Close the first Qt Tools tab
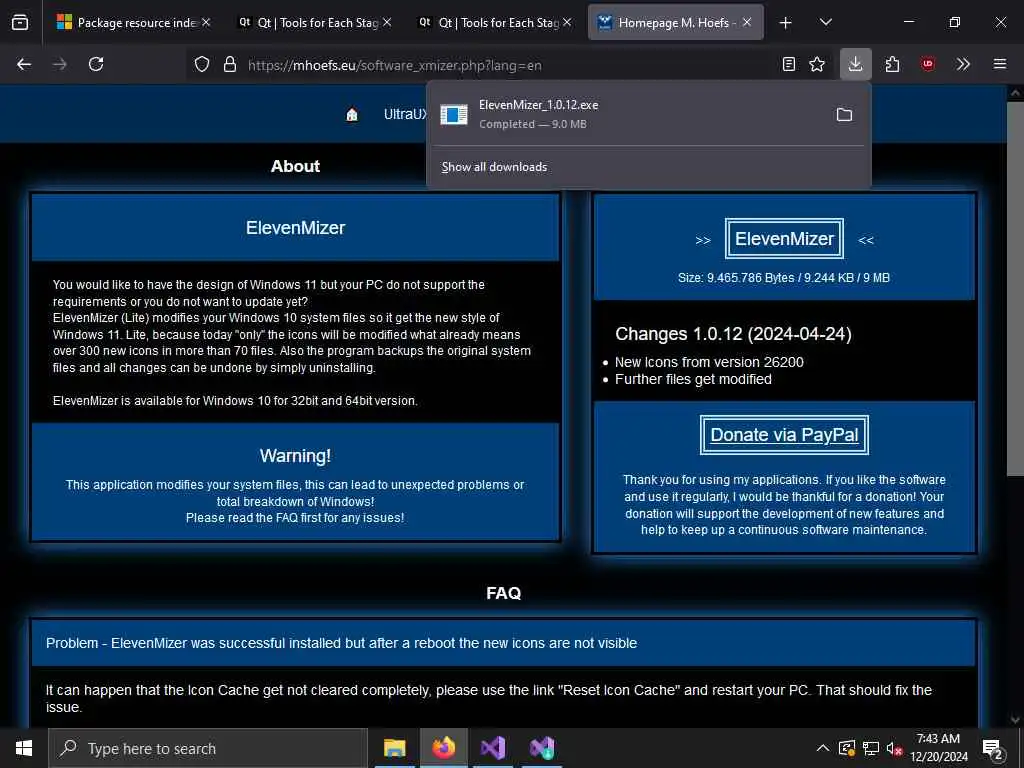This screenshot has width=1024, height=768. [387, 22]
